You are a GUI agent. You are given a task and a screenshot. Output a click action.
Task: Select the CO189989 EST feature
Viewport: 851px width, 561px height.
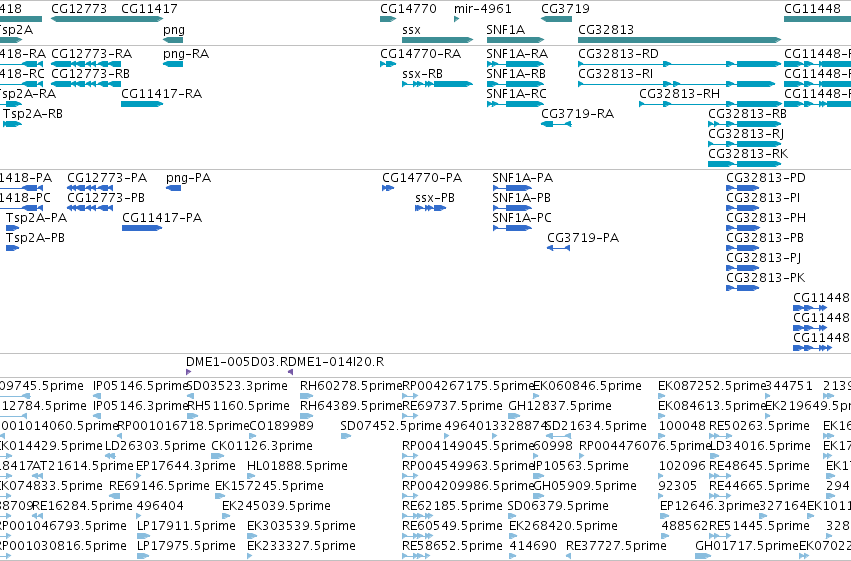(252, 436)
